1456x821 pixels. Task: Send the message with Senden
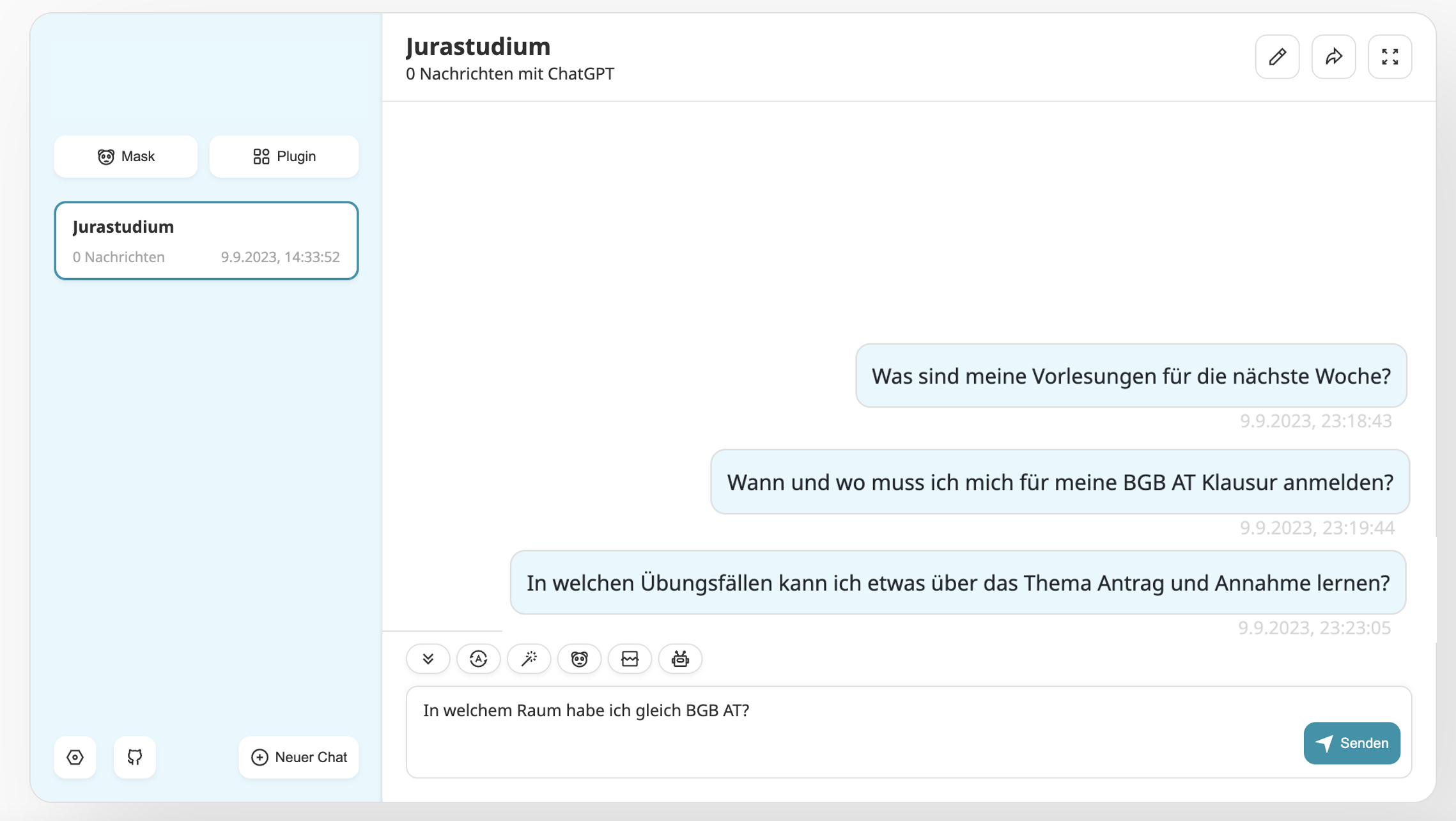pyautogui.click(x=1352, y=743)
